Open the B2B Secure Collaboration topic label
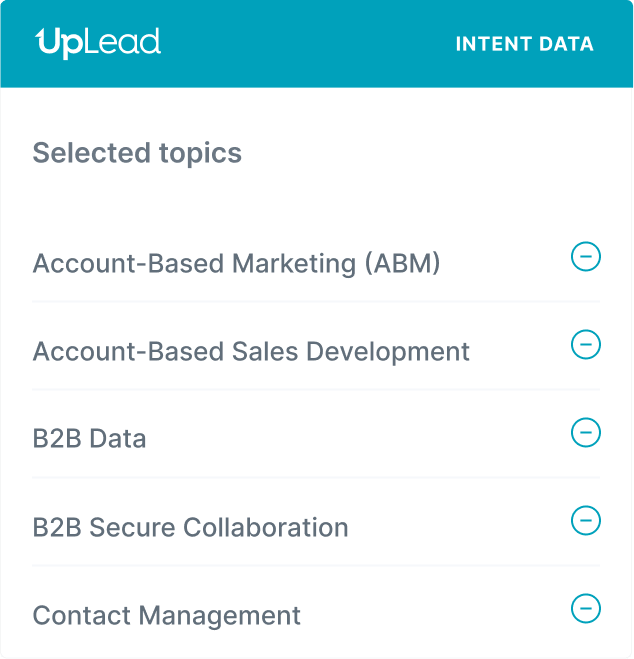Image resolution: width=634 pixels, height=659 pixels. (190, 527)
